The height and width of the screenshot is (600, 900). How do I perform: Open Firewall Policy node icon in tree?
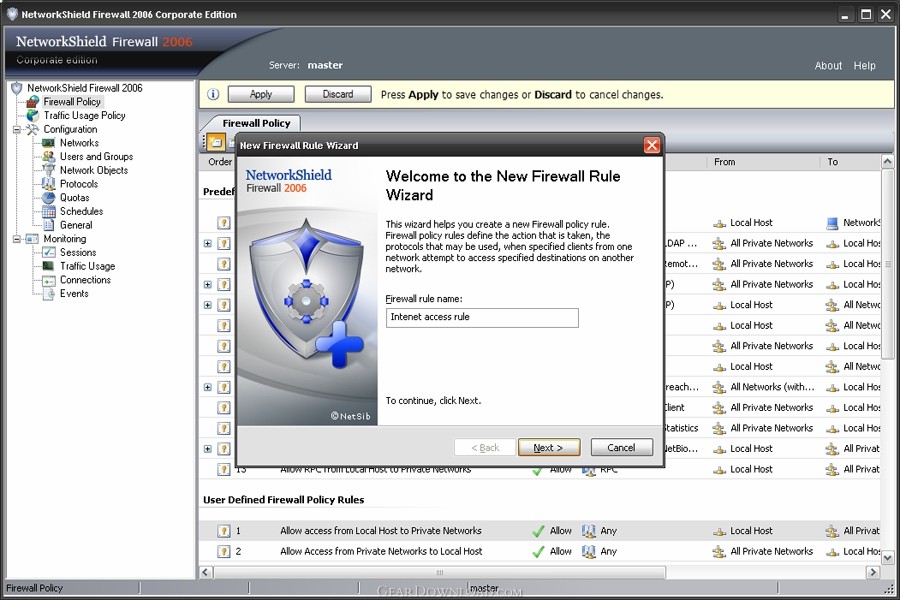(x=33, y=102)
